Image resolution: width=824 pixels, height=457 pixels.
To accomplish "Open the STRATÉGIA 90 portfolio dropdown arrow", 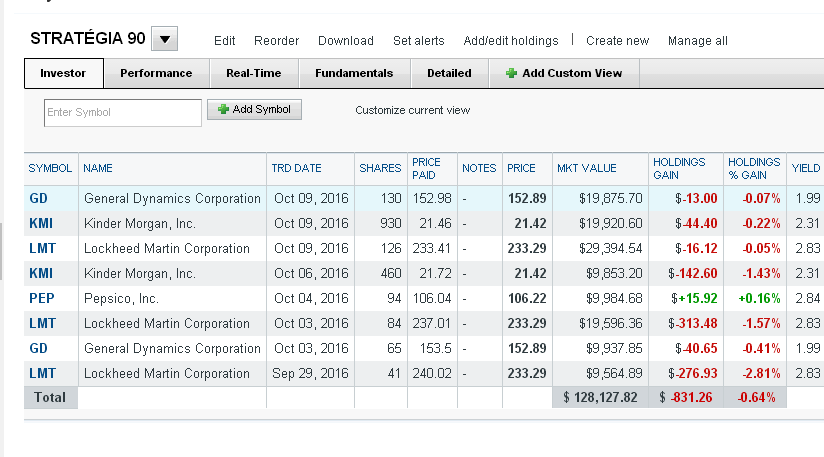I will coord(164,39).
